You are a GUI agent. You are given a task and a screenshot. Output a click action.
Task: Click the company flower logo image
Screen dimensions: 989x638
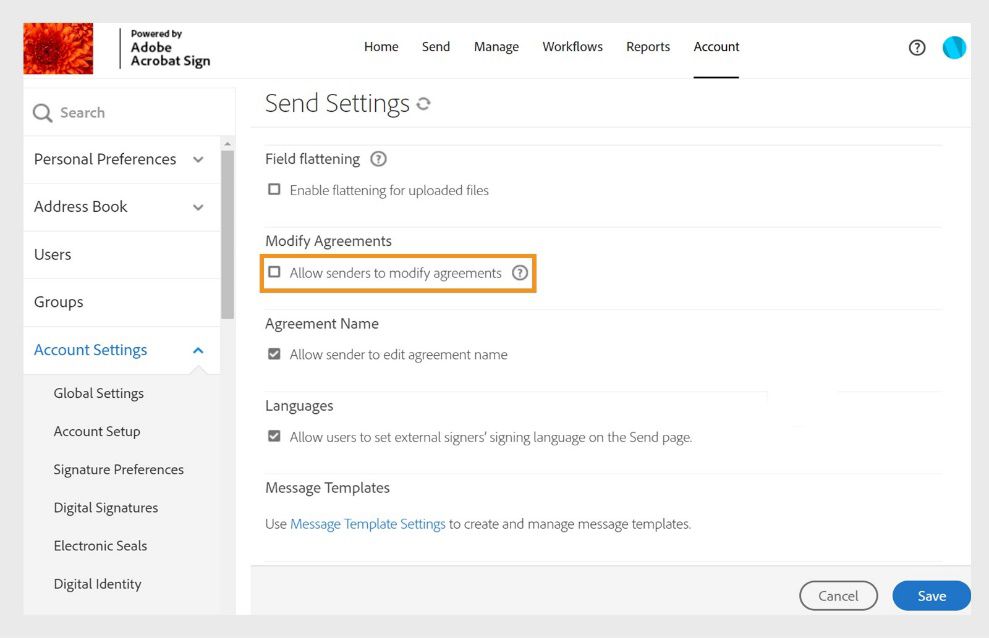click(57, 47)
